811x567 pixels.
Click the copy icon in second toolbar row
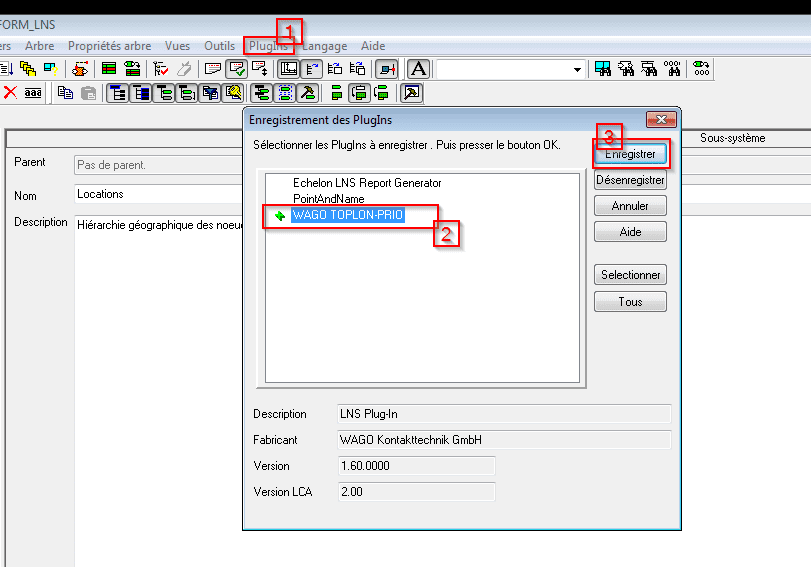click(x=66, y=93)
